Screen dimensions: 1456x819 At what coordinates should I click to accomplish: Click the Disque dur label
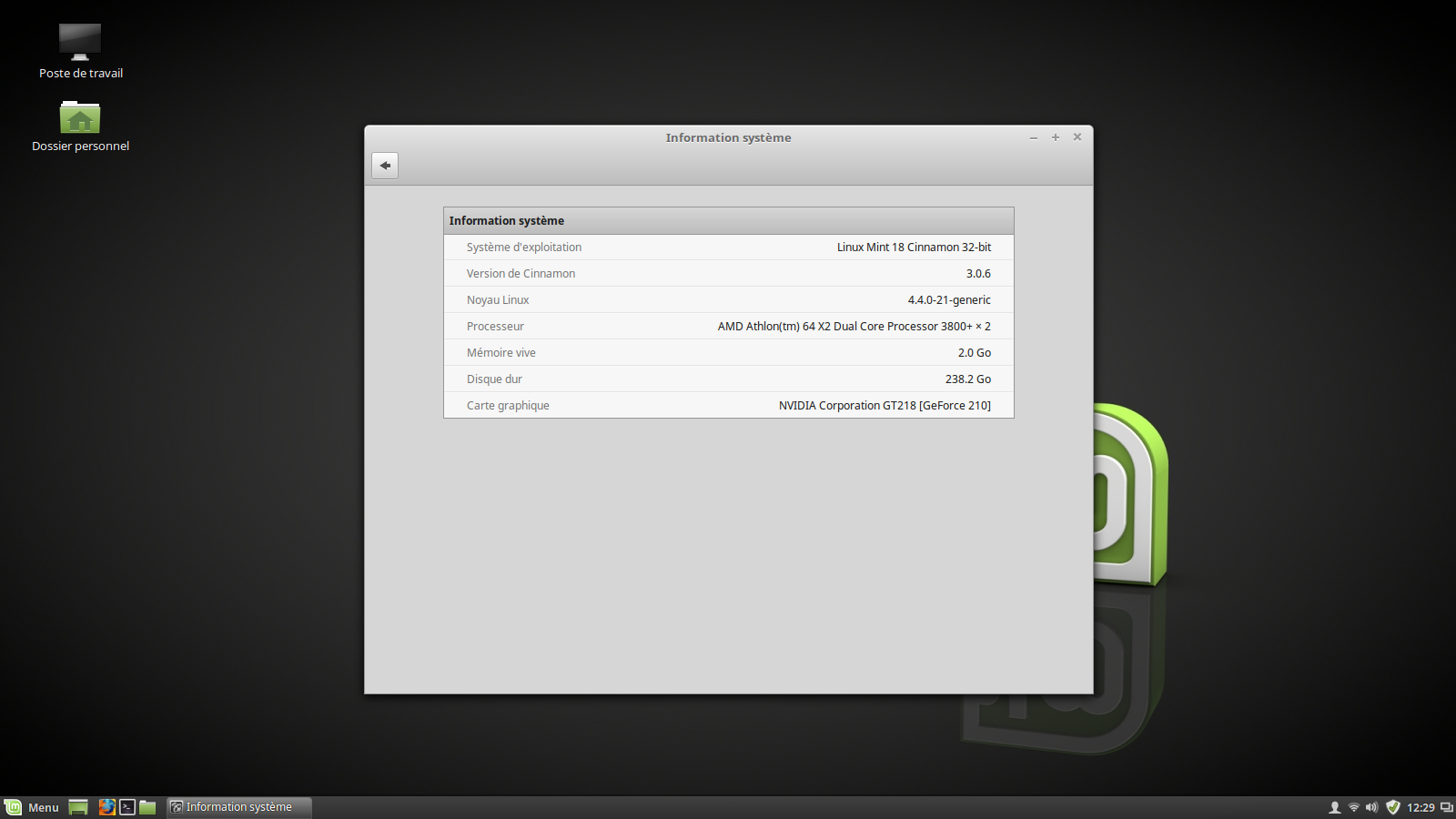pyautogui.click(x=494, y=379)
